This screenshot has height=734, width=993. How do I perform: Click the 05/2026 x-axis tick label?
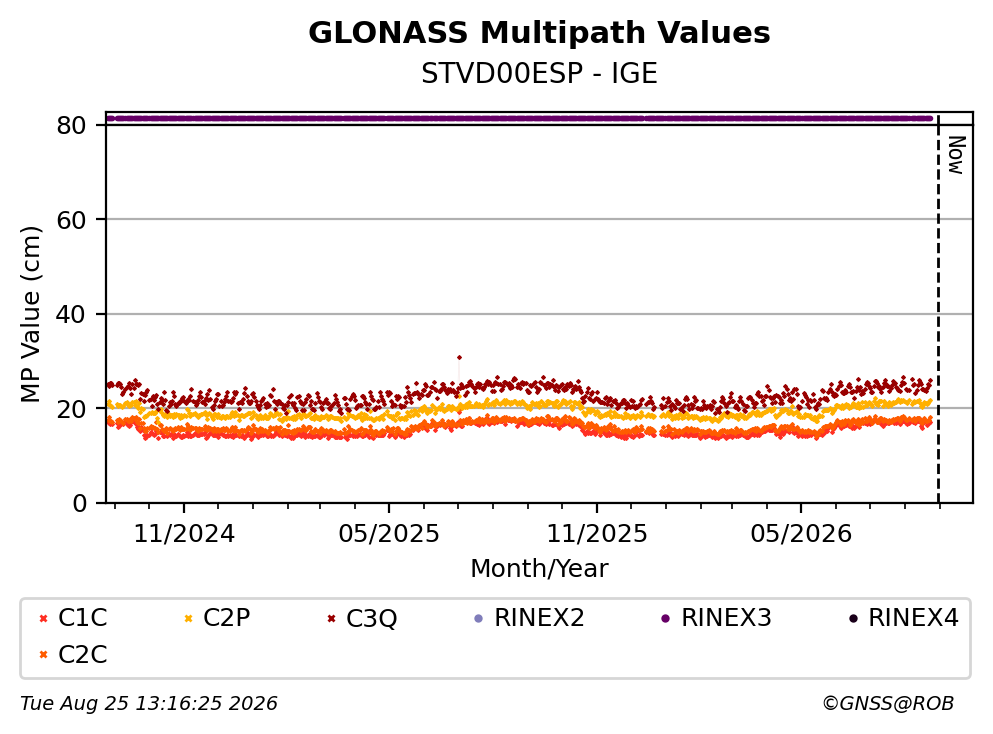pyautogui.click(x=801, y=534)
